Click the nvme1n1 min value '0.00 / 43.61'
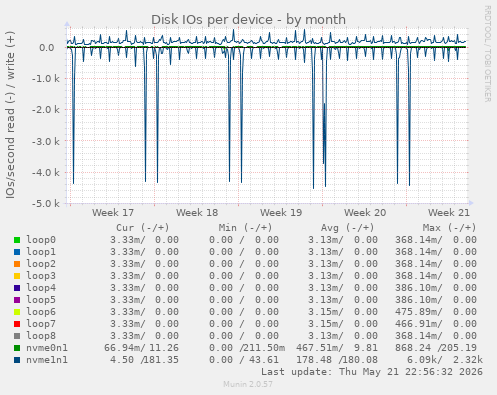 244,360
